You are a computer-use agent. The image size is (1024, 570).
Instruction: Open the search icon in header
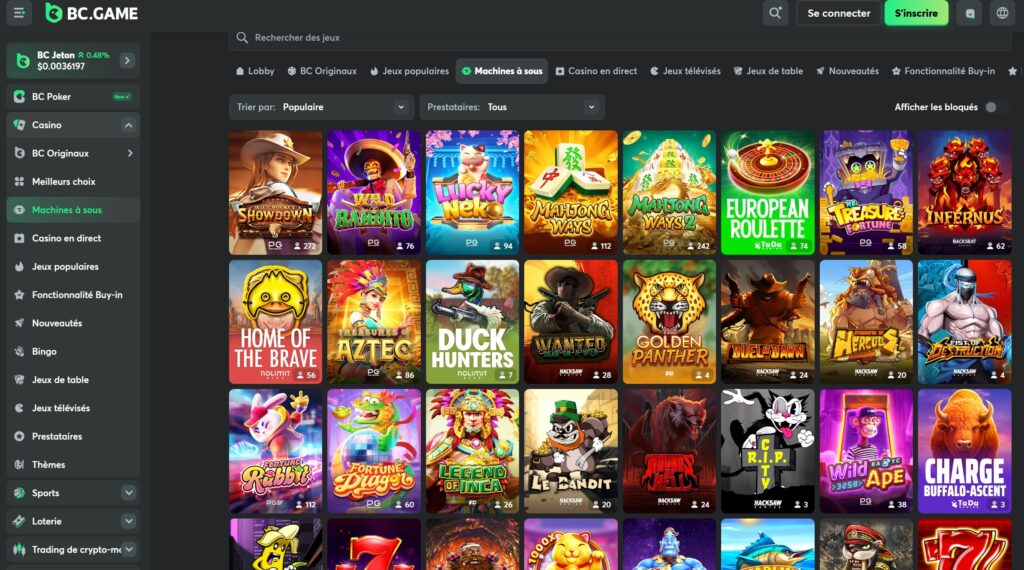775,13
